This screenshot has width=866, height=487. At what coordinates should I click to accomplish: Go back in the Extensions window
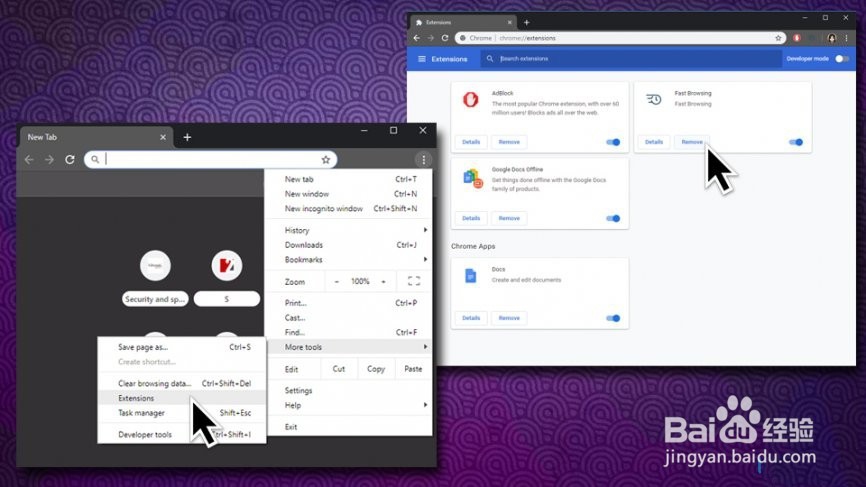(x=417, y=38)
